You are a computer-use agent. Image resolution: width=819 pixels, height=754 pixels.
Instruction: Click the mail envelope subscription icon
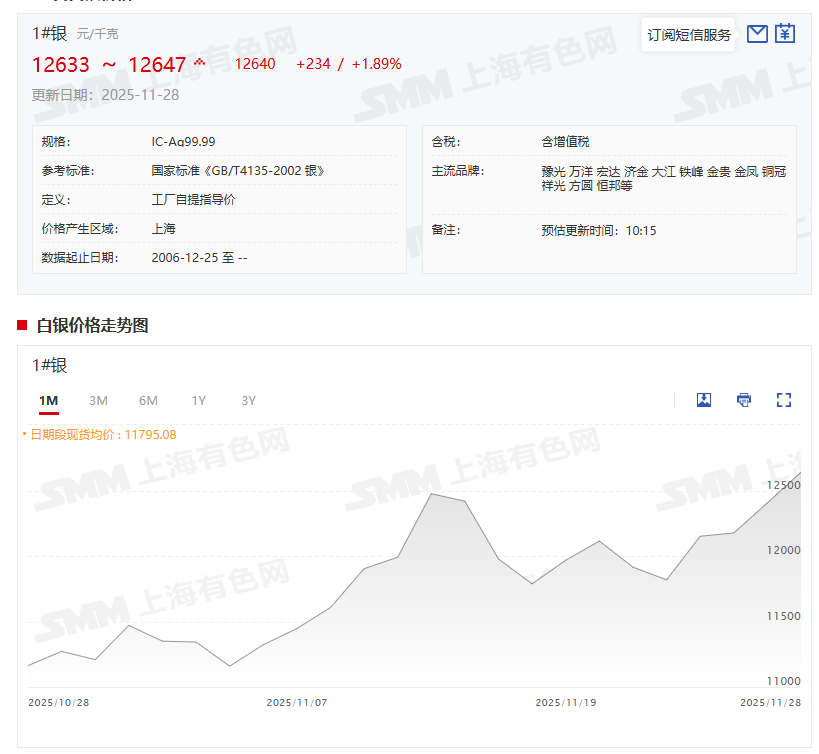pyautogui.click(x=757, y=34)
